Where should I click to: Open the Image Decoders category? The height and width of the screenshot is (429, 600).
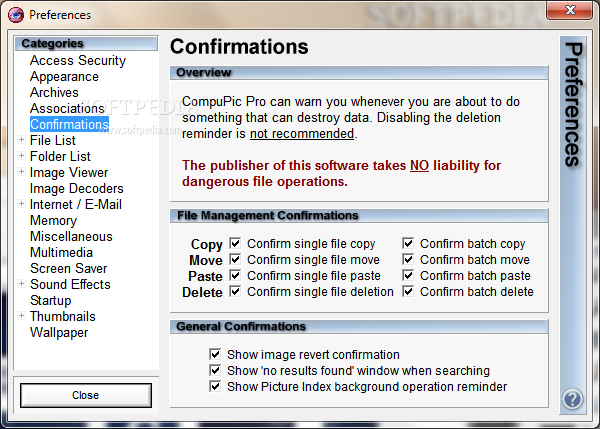tap(77, 189)
